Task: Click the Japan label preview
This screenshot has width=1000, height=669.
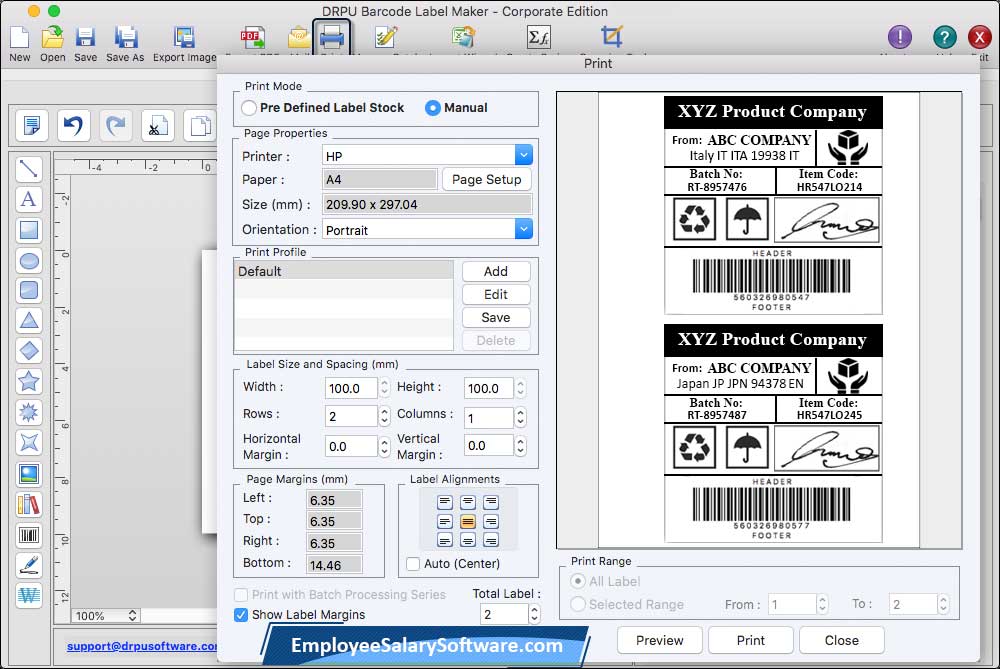Action: pyautogui.click(x=773, y=434)
